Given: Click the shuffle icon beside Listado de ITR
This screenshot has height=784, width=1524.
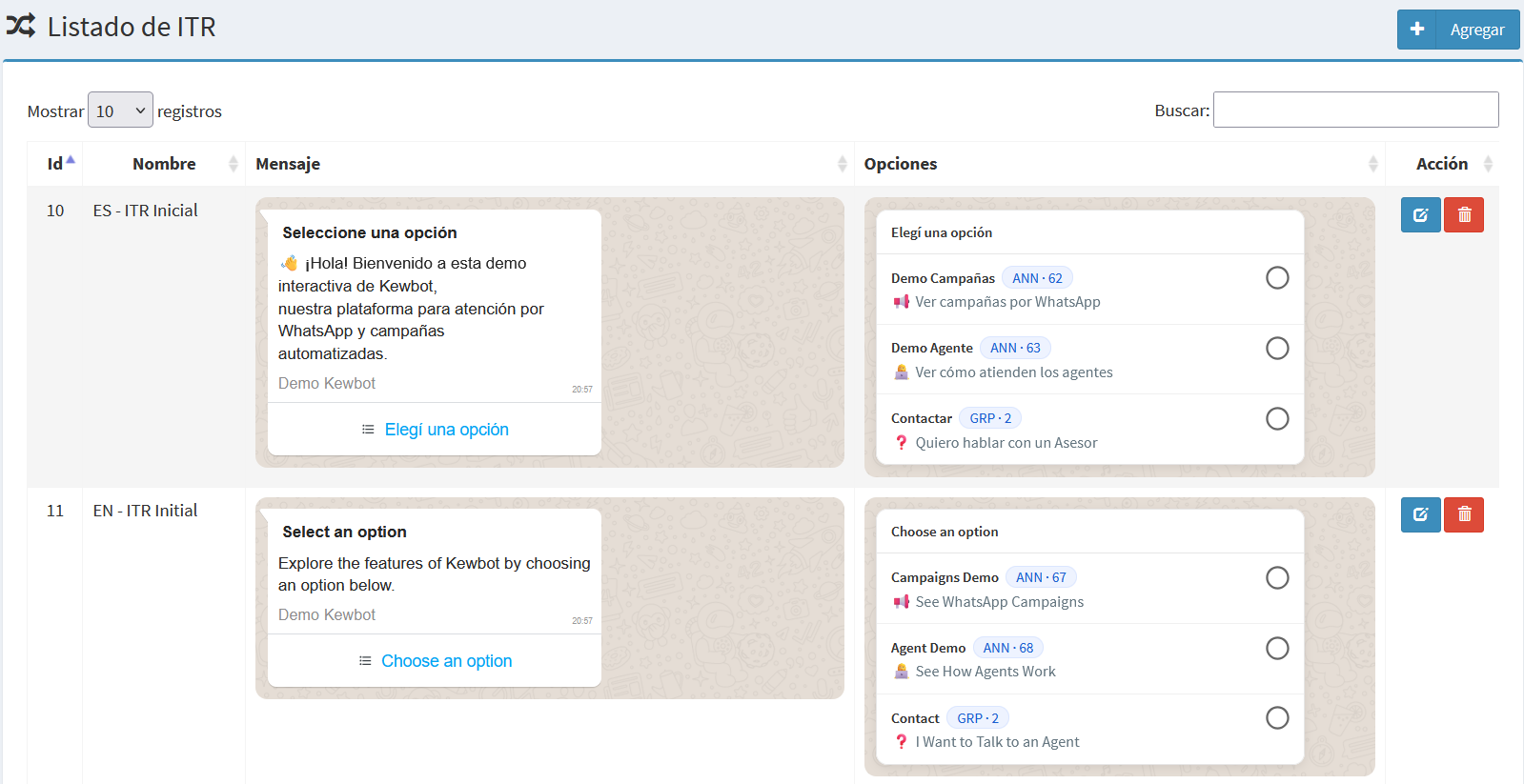Looking at the screenshot, I should 21,26.
